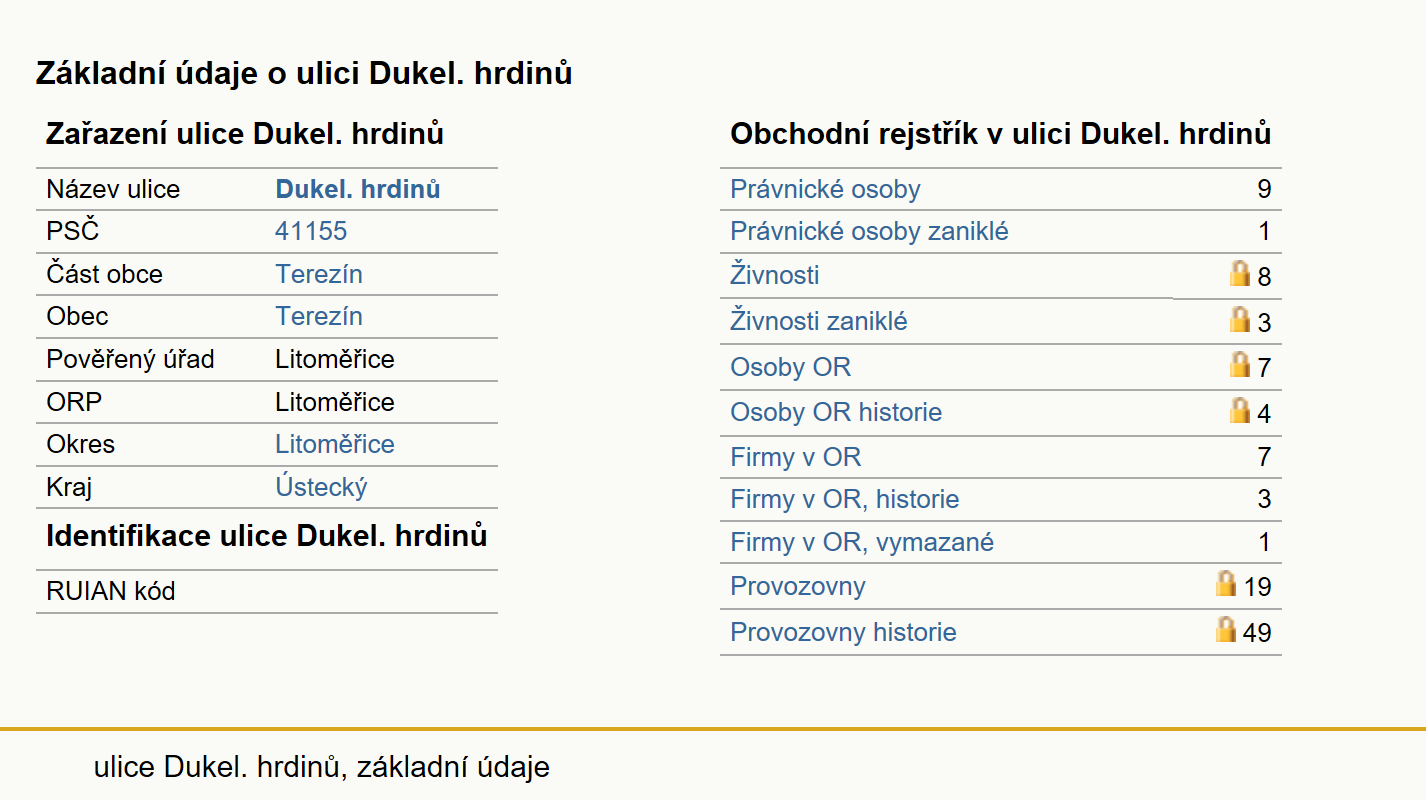Screen dimensions: 1426x800
Task: Click the lock icon beside Živnosti count
Action: [1240, 273]
